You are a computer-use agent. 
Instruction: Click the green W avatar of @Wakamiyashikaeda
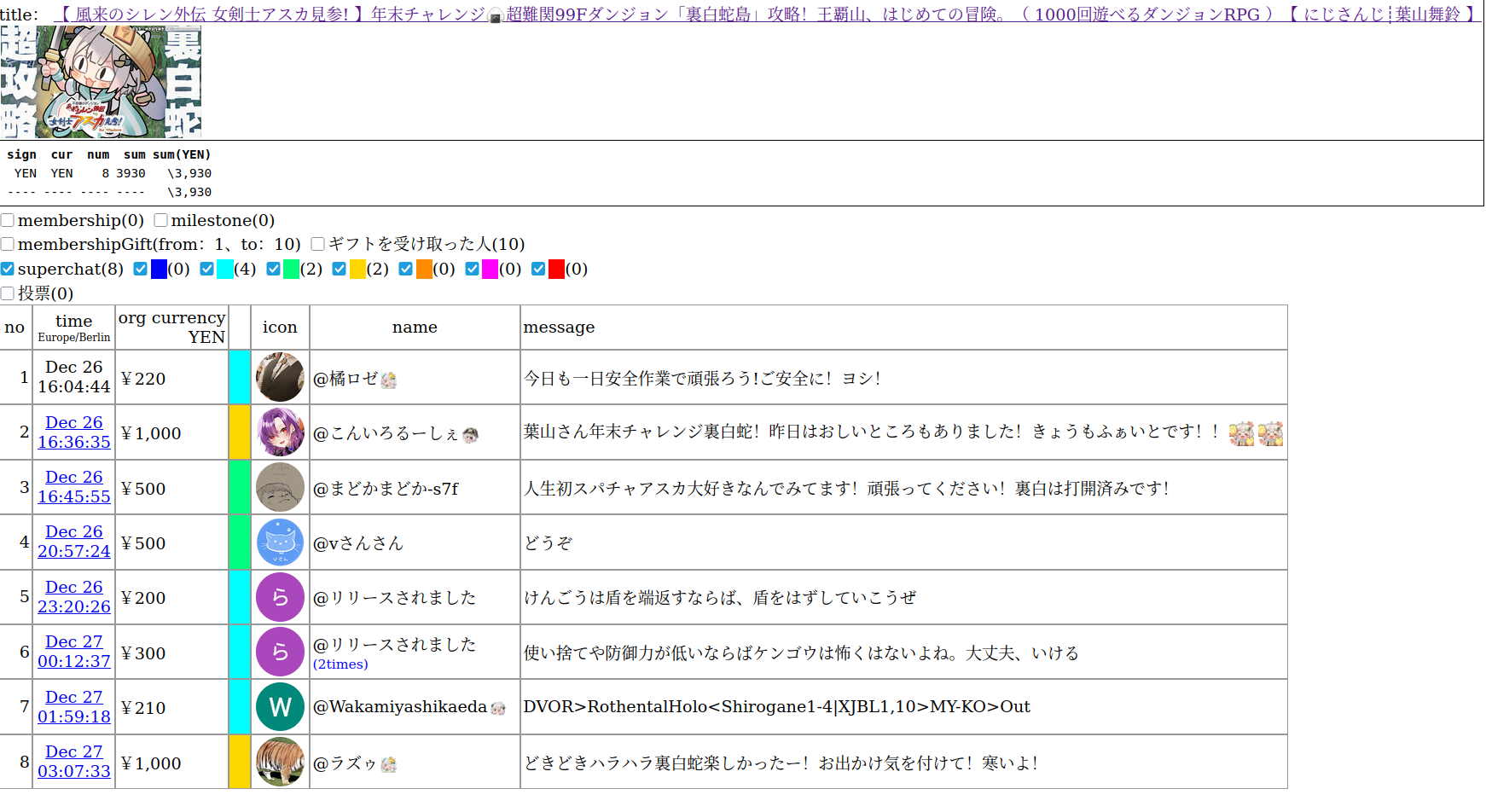(x=280, y=707)
